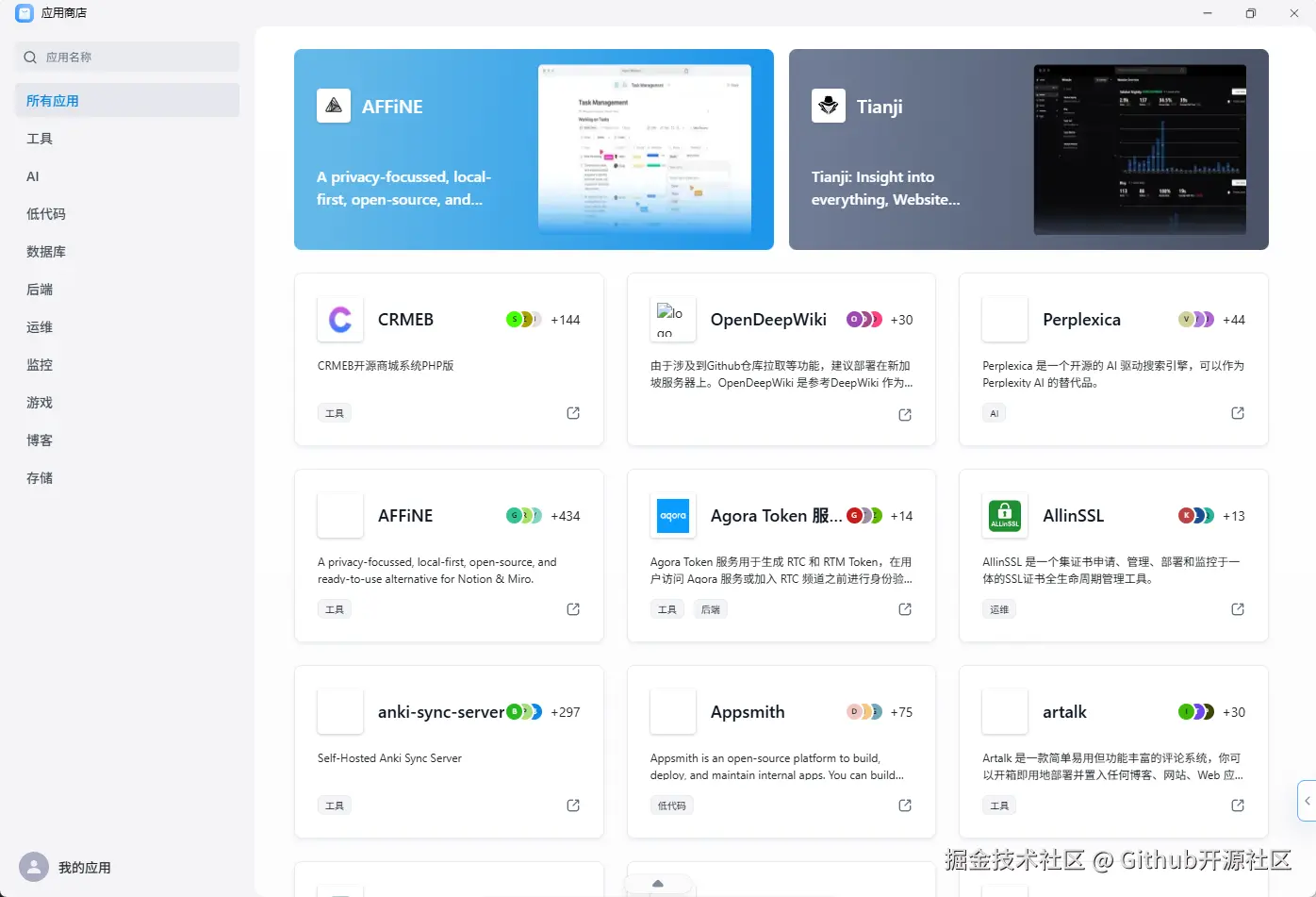The width and height of the screenshot is (1316, 897).
Task: Open the AllinSSL external link icon
Action: coord(1238,609)
